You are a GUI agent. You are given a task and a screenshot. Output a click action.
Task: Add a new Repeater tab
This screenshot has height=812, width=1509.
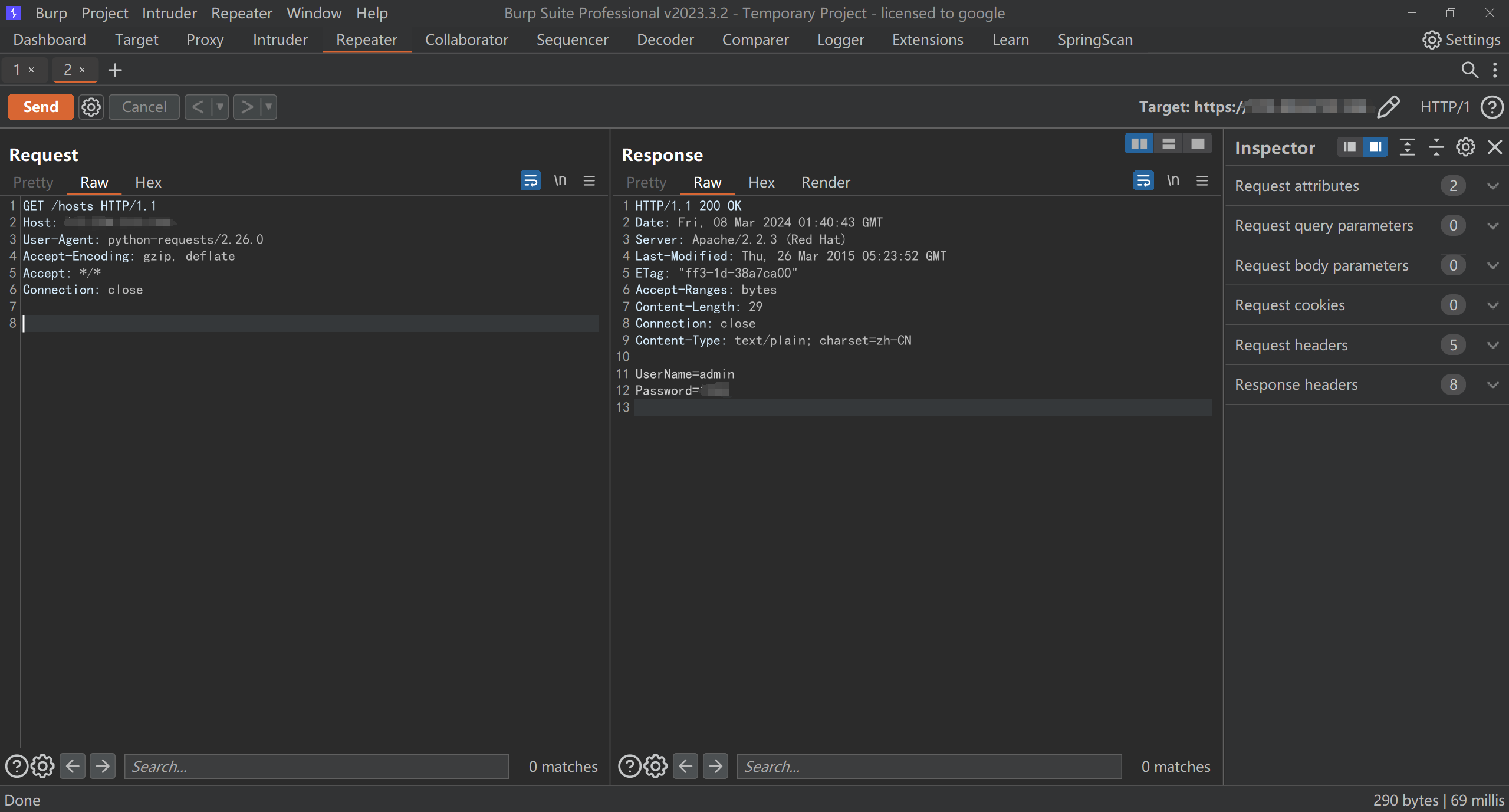pos(115,70)
